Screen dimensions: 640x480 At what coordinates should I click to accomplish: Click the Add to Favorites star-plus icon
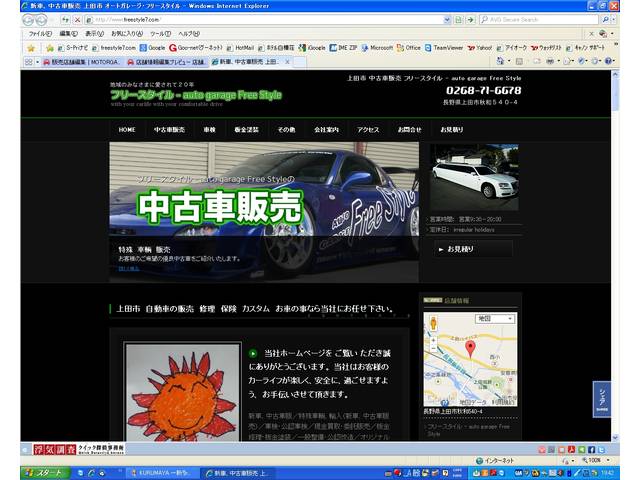[x=50, y=48]
